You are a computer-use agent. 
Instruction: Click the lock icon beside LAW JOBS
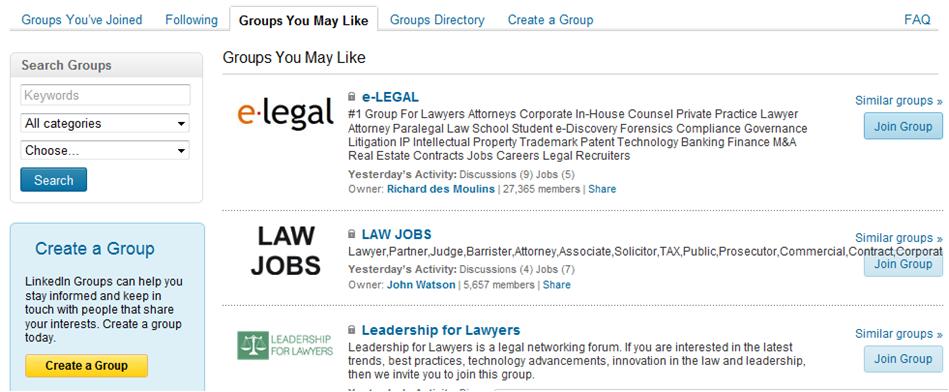(352, 234)
